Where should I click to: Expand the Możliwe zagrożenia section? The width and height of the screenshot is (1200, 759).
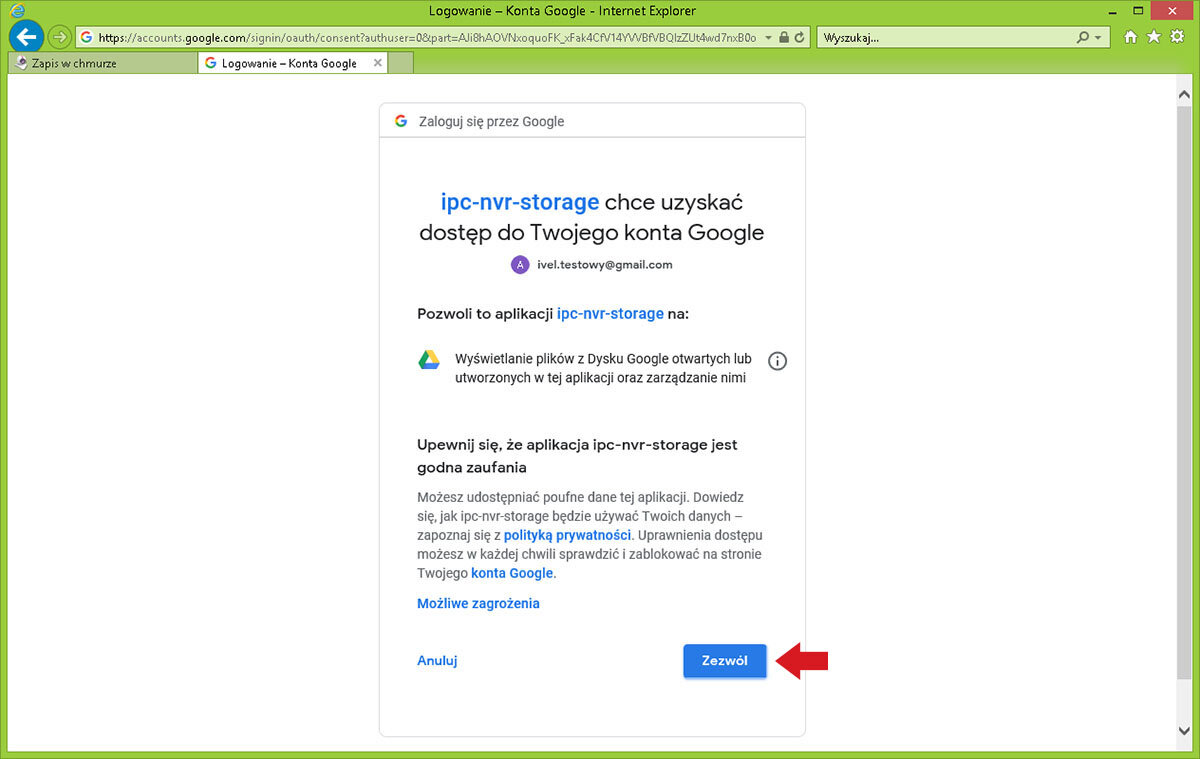pos(478,603)
